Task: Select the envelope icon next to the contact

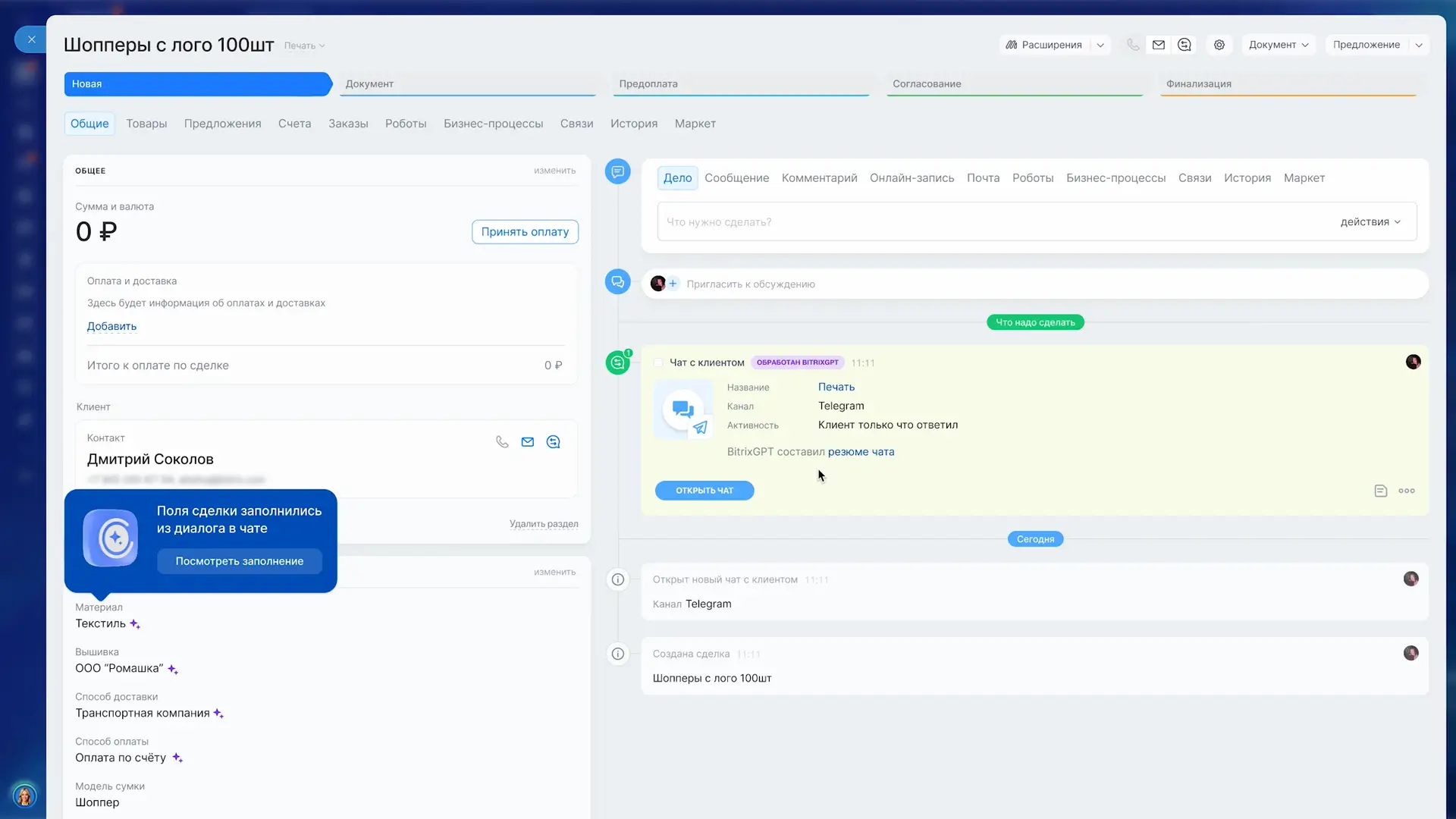Action: pyautogui.click(x=528, y=441)
